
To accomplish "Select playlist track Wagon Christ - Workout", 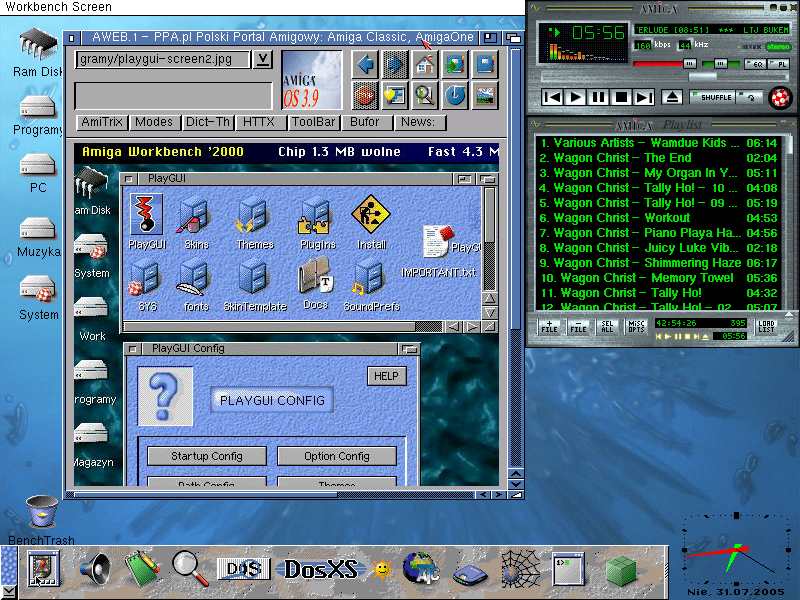I will (x=658, y=218).
